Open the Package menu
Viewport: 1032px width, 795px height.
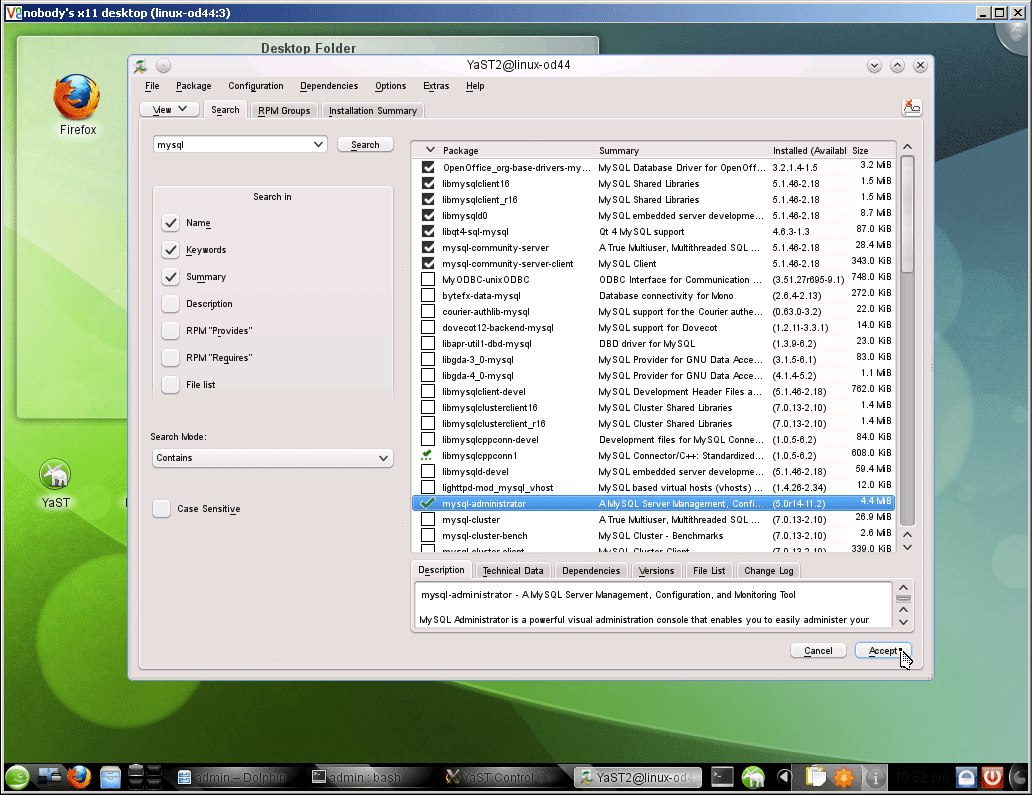[194, 86]
